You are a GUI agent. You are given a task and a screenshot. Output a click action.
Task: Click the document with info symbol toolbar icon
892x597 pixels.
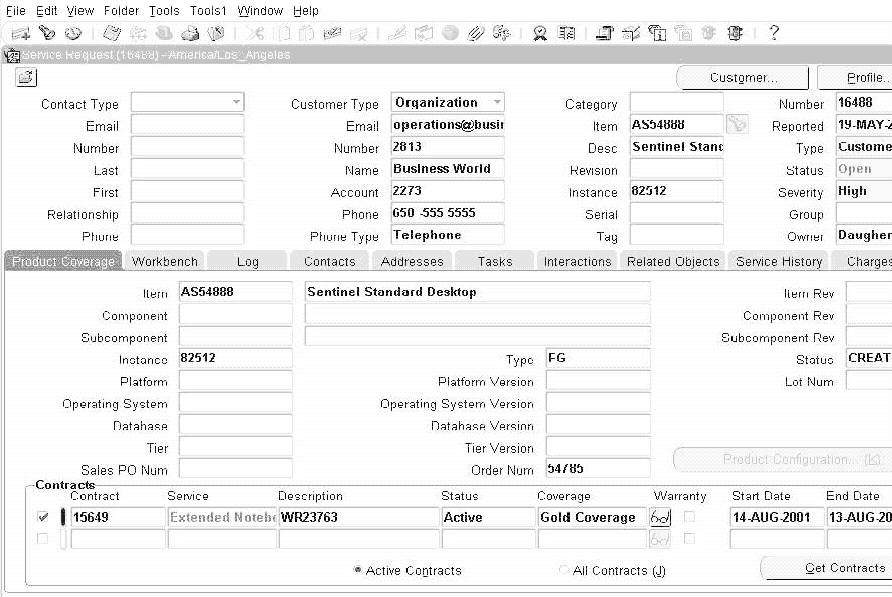(657, 34)
